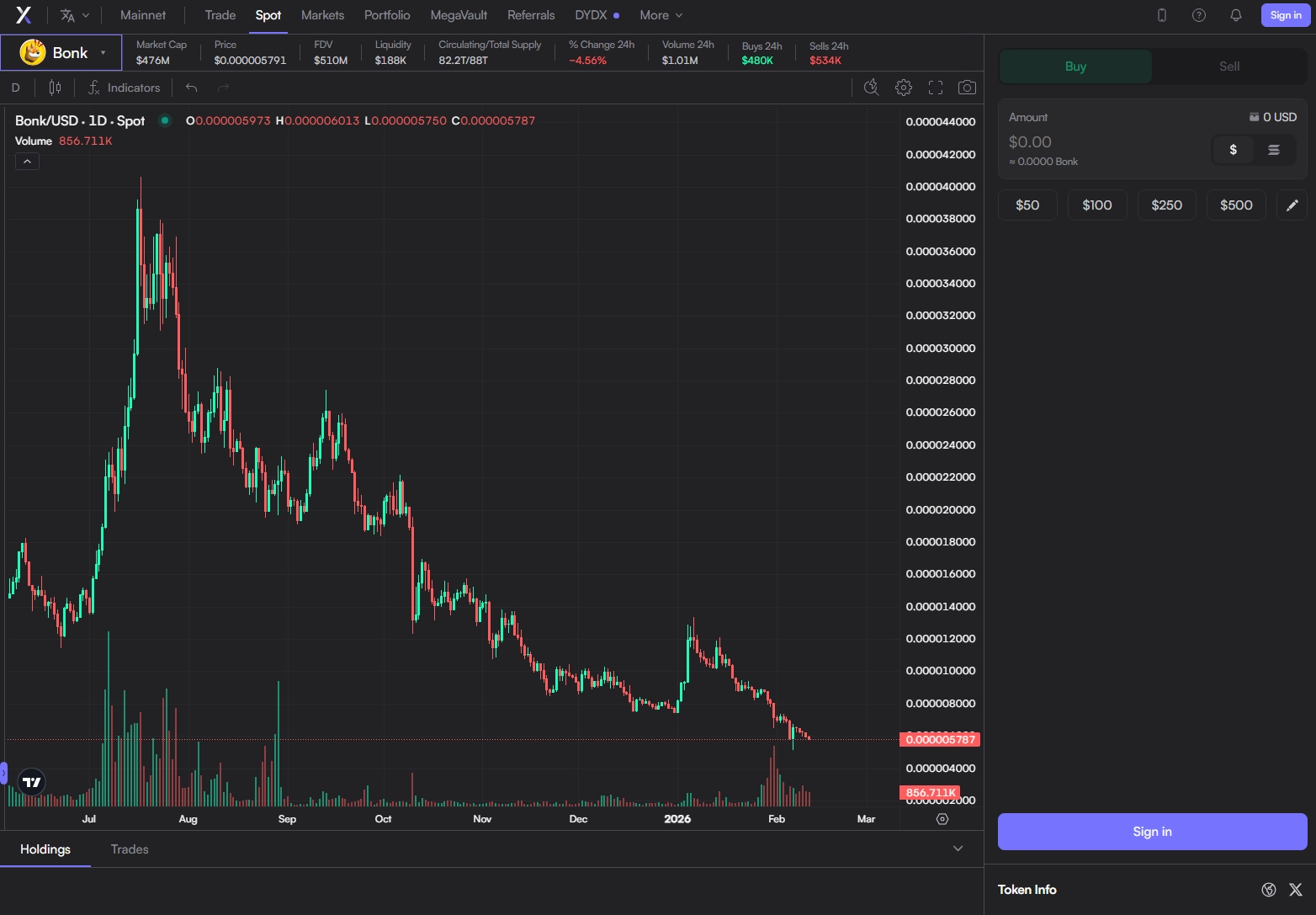1316x915 pixels.
Task: Open the Markets page
Action: pyautogui.click(x=322, y=15)
